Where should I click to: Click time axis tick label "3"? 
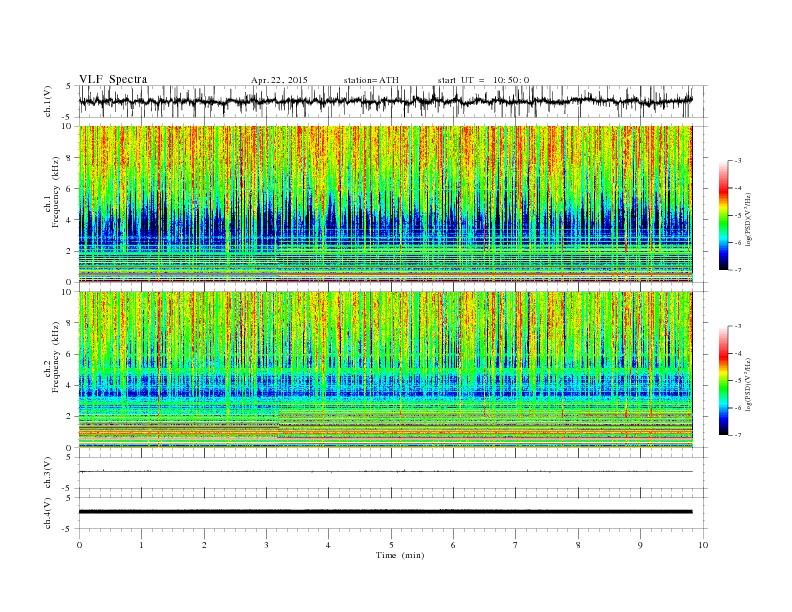(x=266, y=545)
